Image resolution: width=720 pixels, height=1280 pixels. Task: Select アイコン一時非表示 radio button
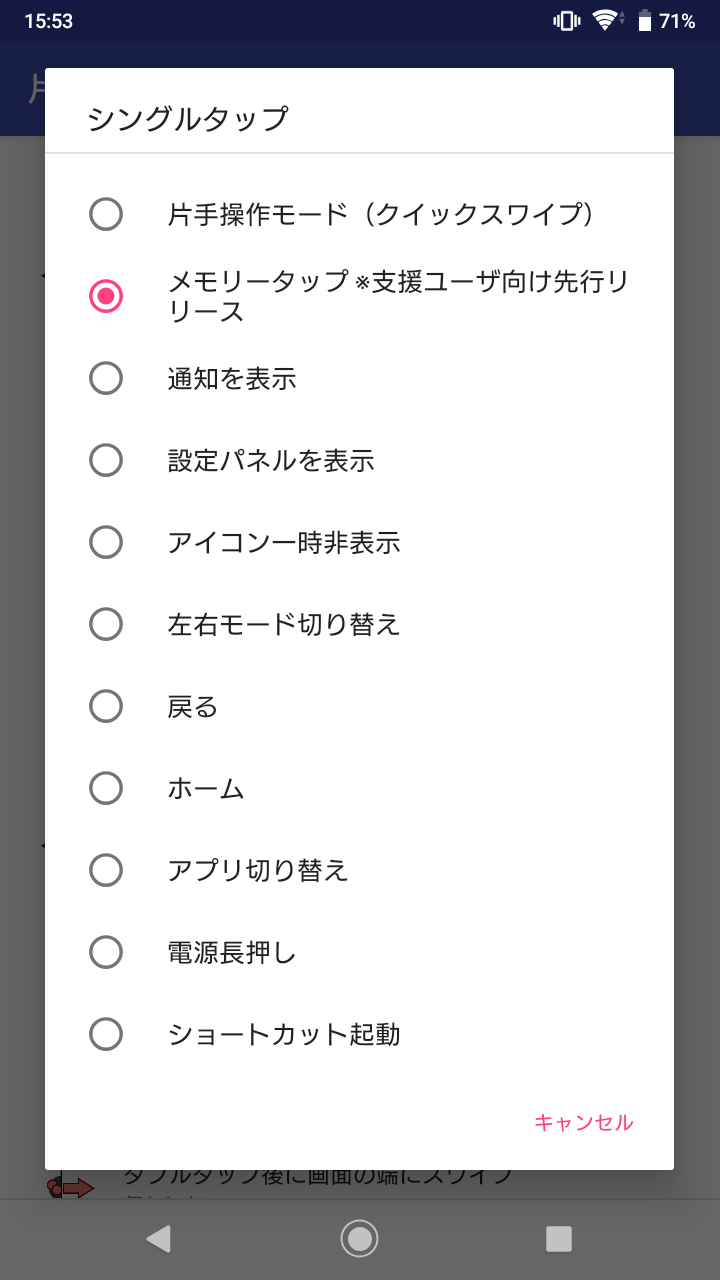106,542
